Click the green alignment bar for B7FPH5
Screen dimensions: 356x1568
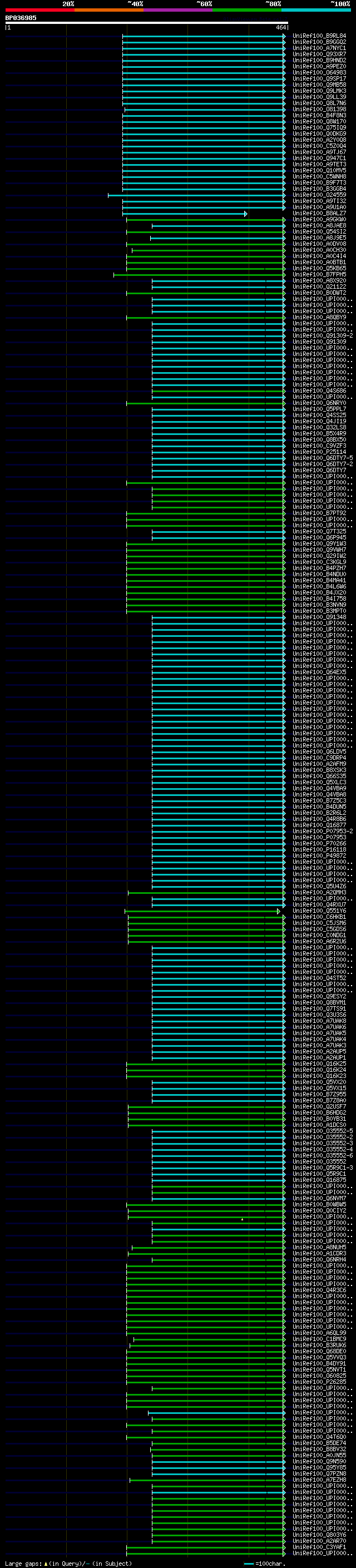(199, 275)
